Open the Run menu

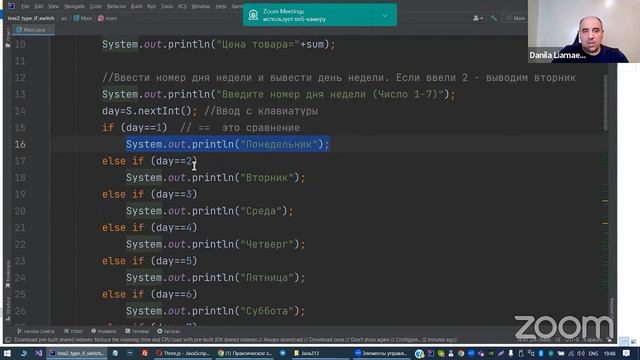[151, 6]
